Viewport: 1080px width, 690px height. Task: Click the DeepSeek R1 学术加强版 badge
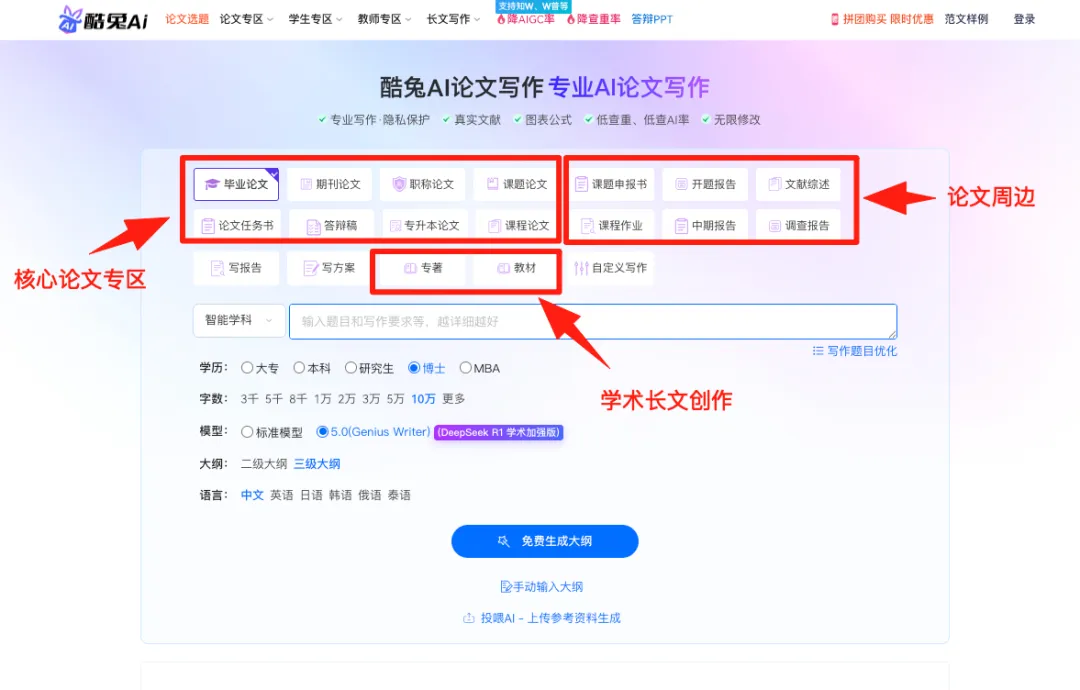click(x=498, y=432)
